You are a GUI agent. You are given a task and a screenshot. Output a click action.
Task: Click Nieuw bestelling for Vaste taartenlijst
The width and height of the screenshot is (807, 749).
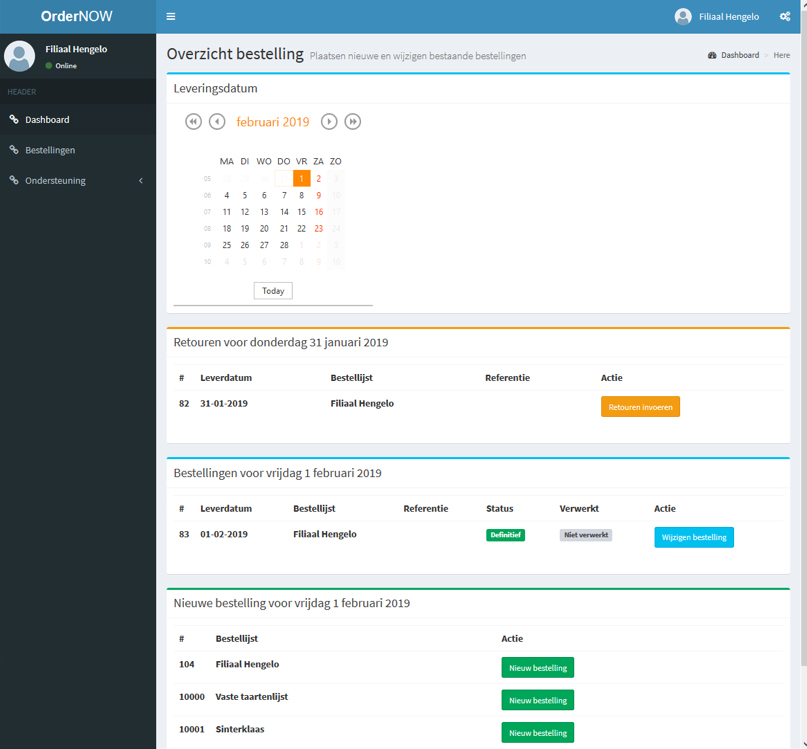538,700
